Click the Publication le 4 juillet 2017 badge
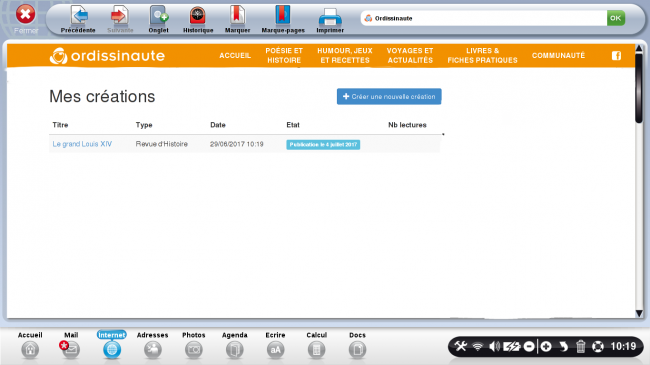 click(323, 144)
